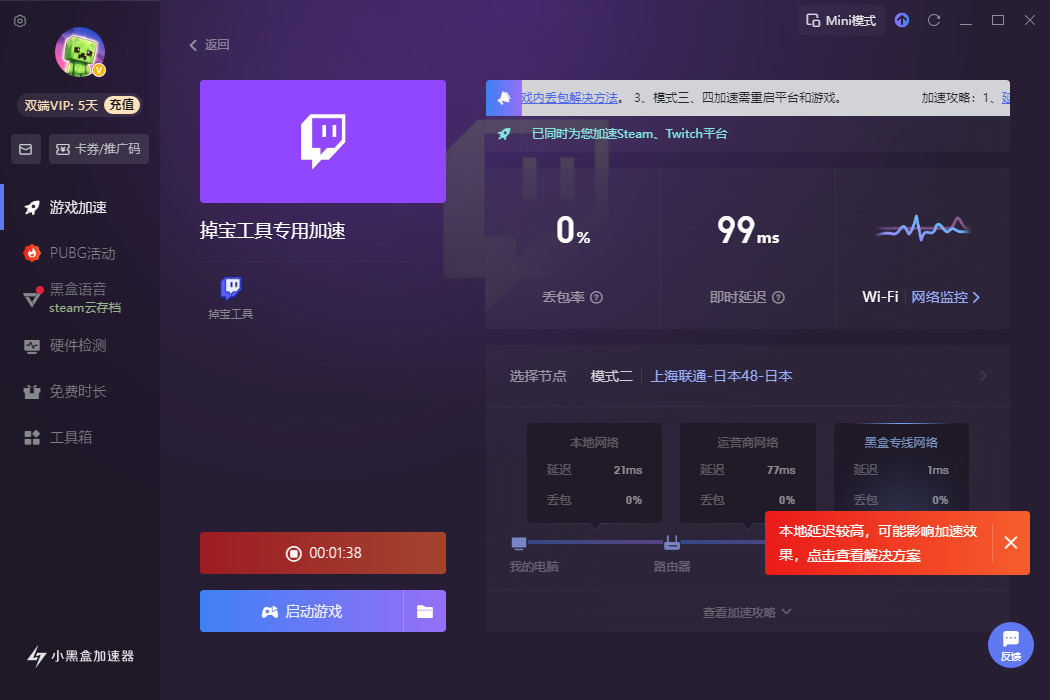
Task: Dismiss the red latency warning popup
Action: (1010, 543)
